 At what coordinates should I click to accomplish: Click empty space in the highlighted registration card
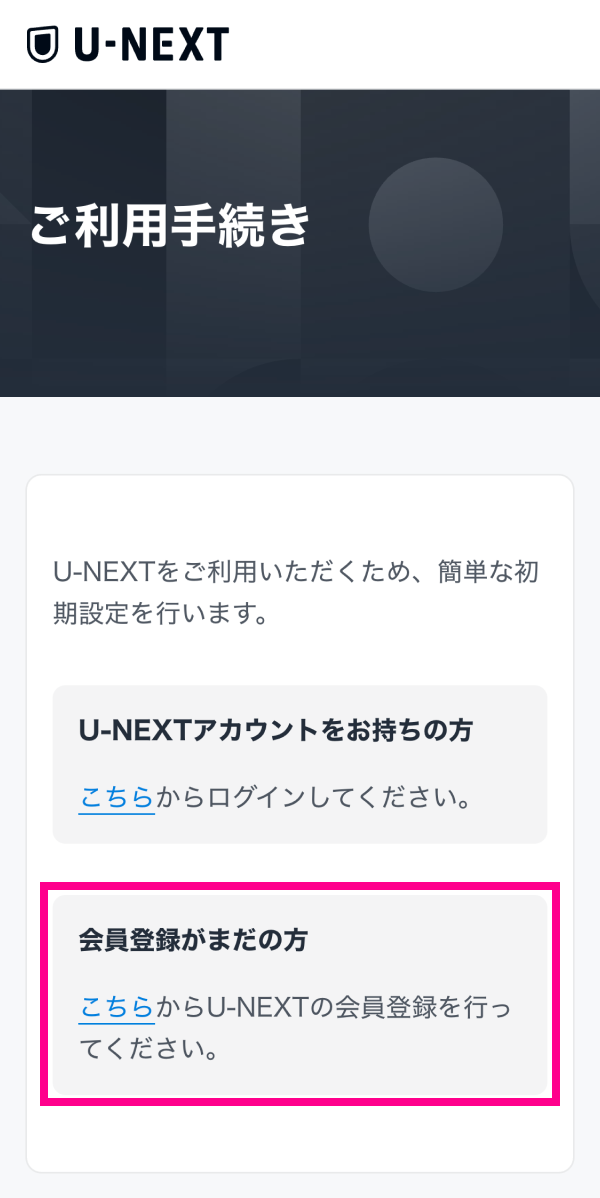point(450,1060)
